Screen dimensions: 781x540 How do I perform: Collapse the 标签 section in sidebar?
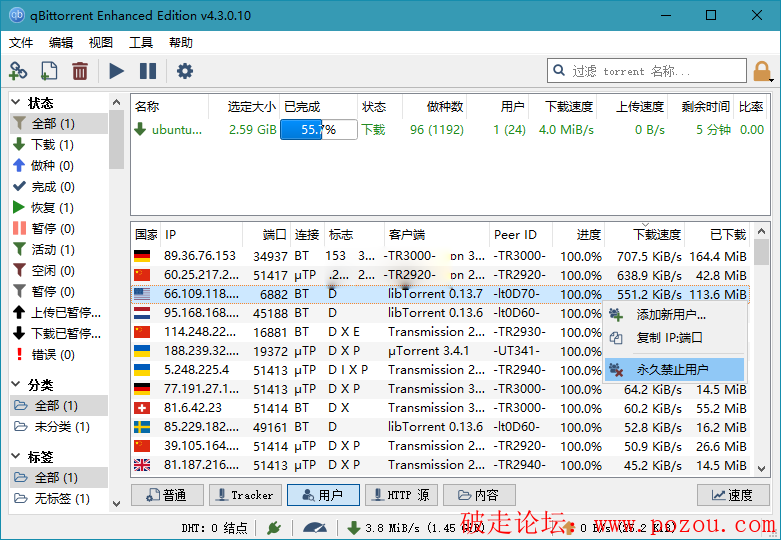(17, 457)
